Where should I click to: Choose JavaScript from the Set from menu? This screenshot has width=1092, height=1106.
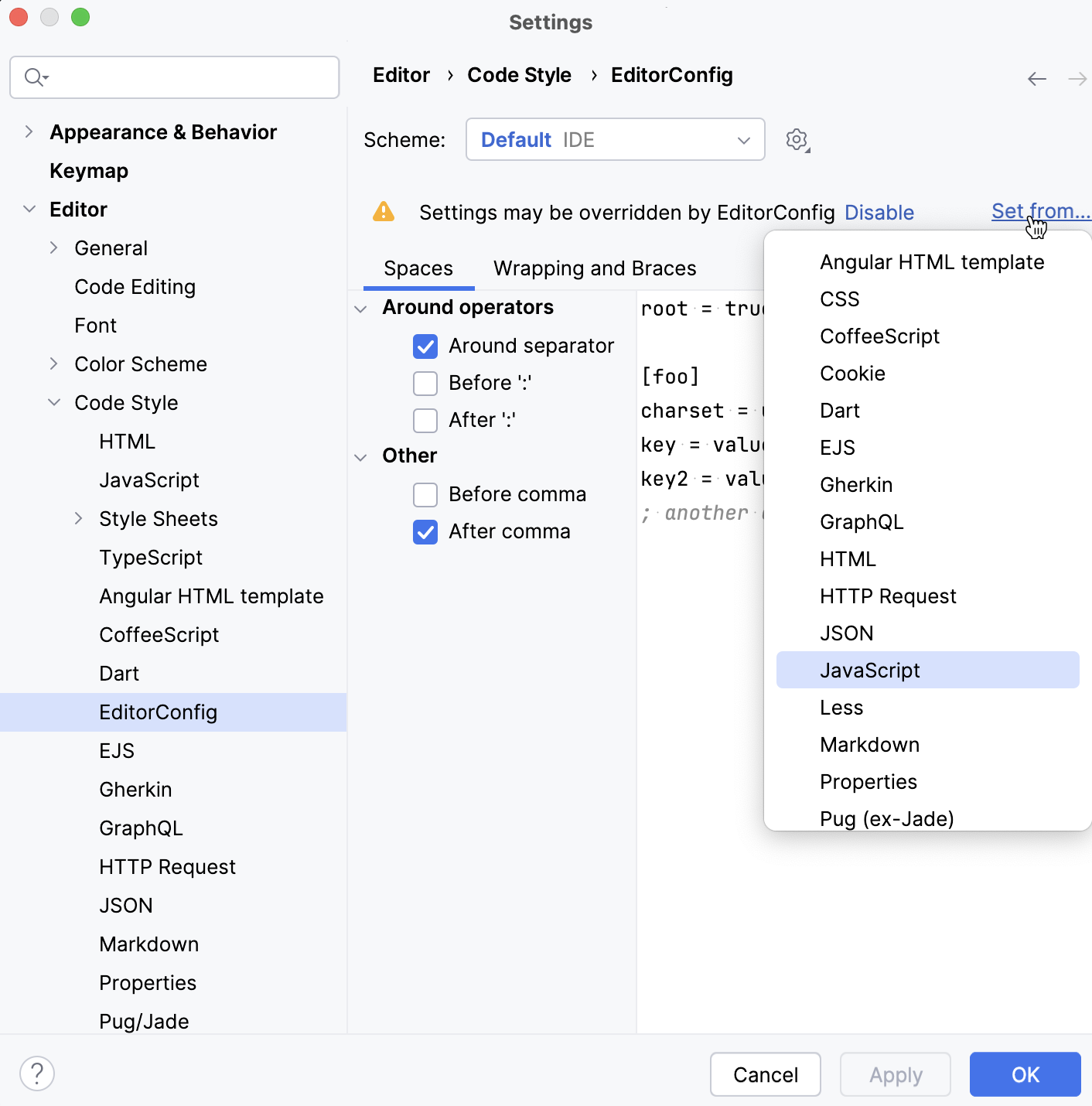870,671
